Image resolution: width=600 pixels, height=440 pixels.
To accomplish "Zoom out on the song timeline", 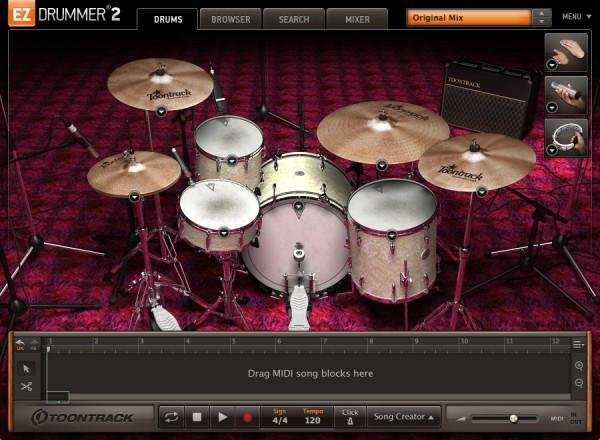I will click(x=579, y=384).
